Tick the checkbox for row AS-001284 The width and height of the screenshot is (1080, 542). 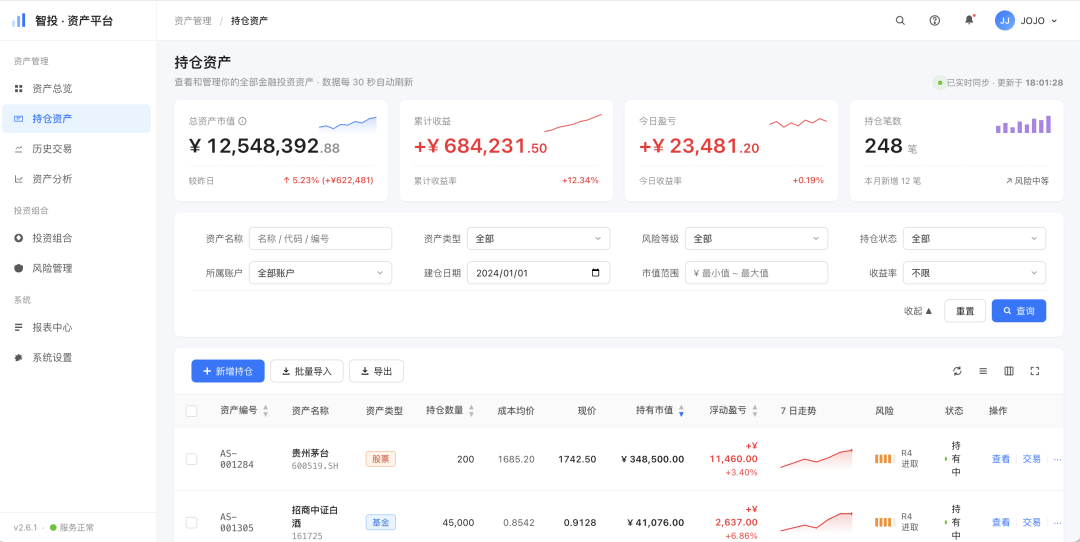[x=191, y=459]
